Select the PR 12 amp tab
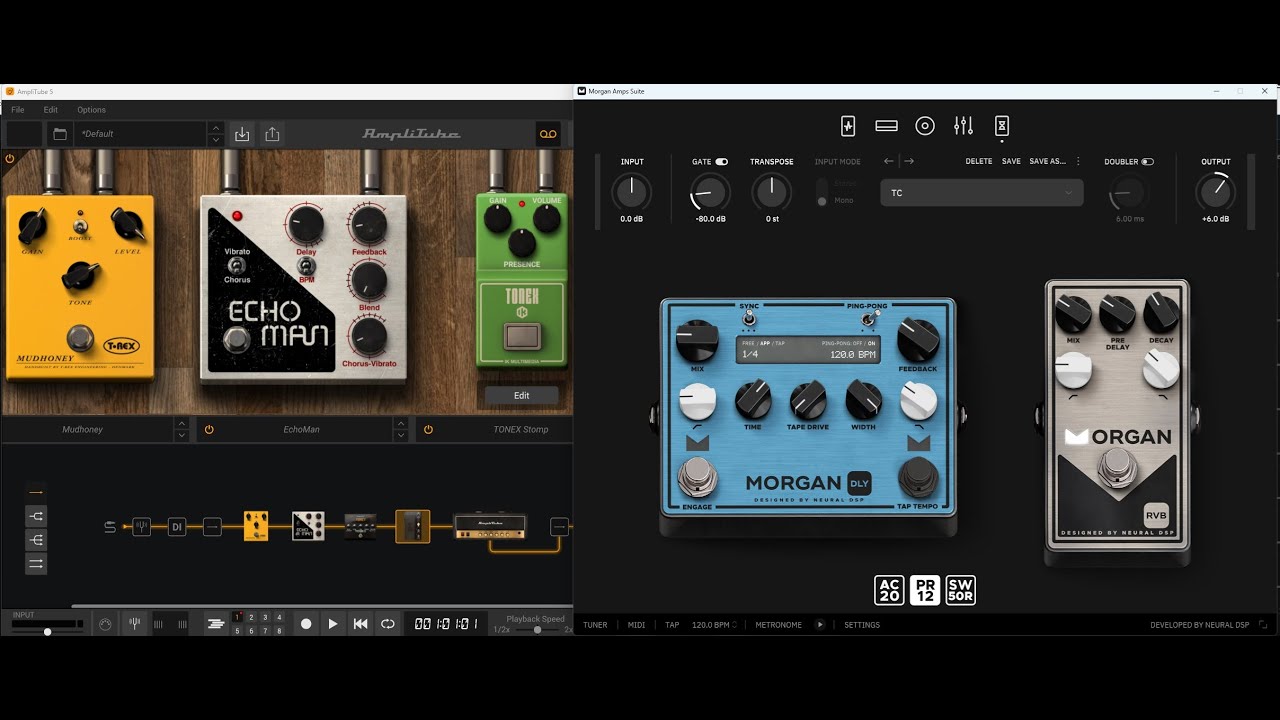Image resolution: width=1280 pixels, height=720 pixels. [925, 590]
